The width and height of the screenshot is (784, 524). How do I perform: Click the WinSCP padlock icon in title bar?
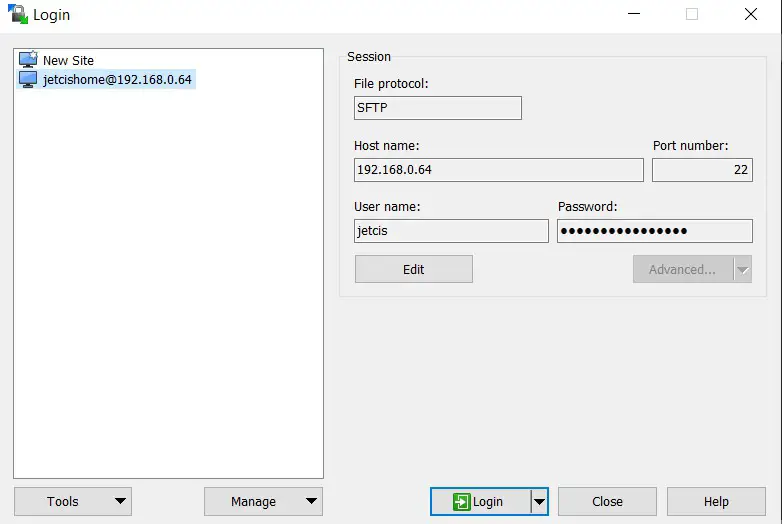[x=18, y=14]
